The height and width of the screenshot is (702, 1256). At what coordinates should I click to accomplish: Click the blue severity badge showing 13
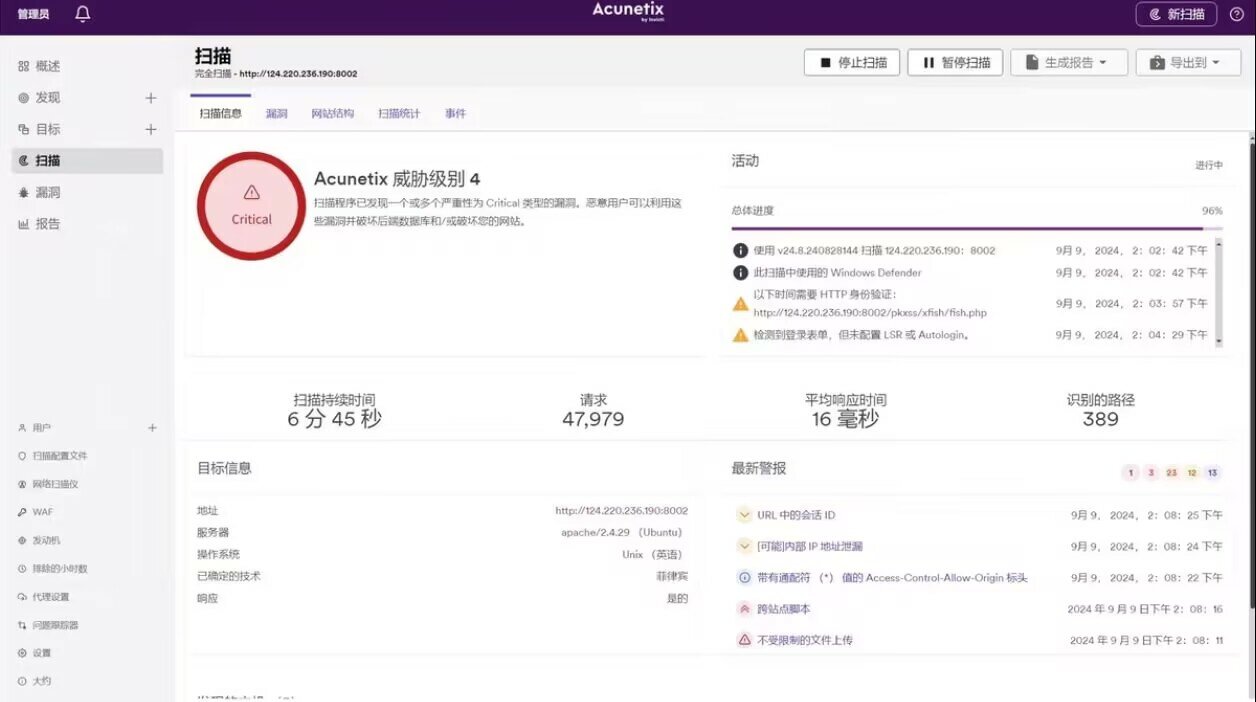(x=1213, y=473)
